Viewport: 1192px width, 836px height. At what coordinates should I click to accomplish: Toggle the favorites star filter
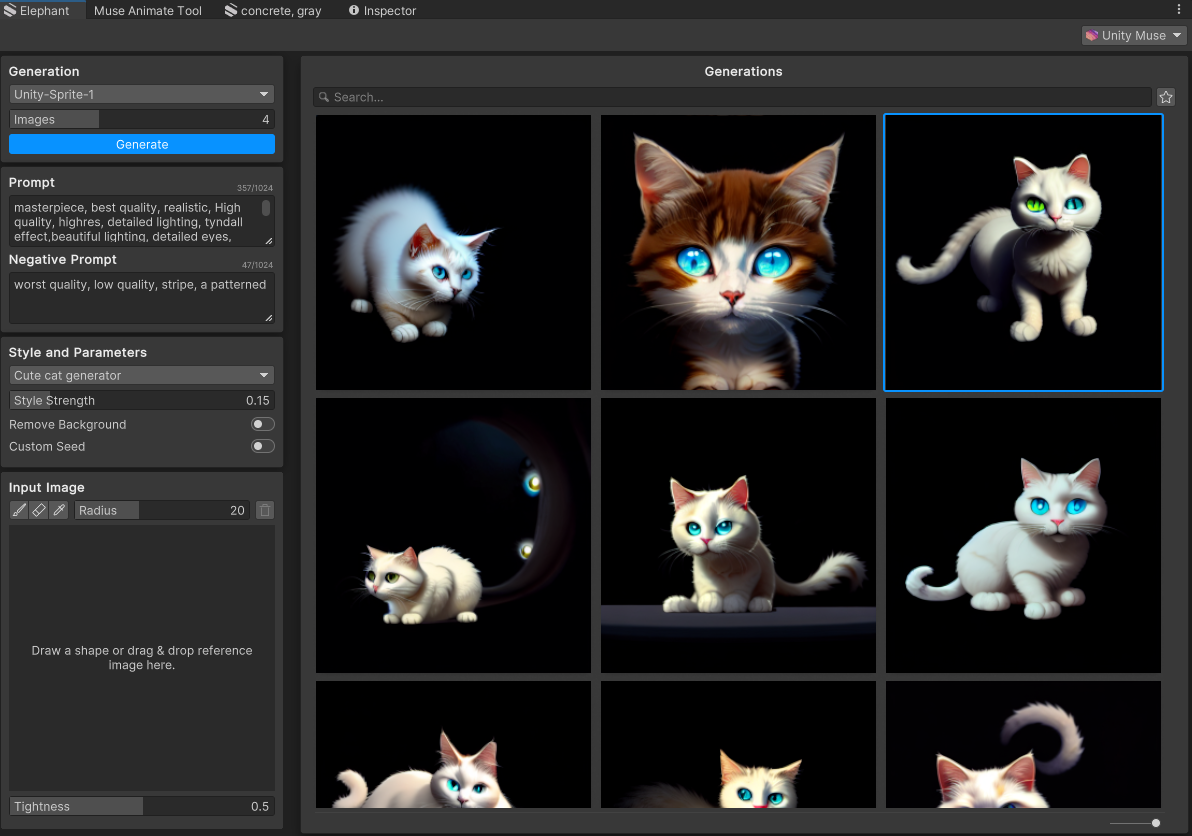click(x=1165, y=97)
